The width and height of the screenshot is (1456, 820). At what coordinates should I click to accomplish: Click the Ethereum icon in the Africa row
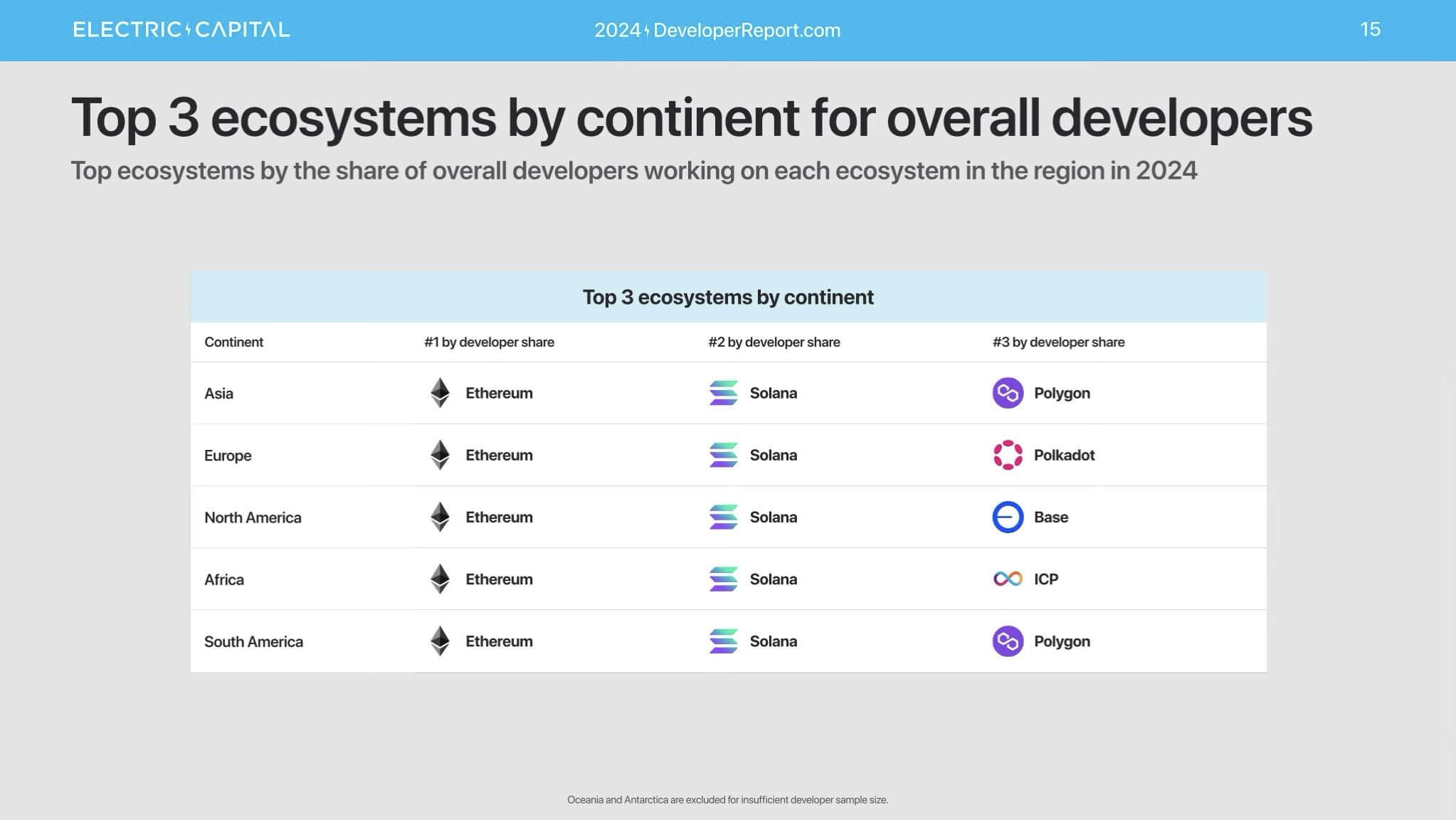tap(440, 579)
